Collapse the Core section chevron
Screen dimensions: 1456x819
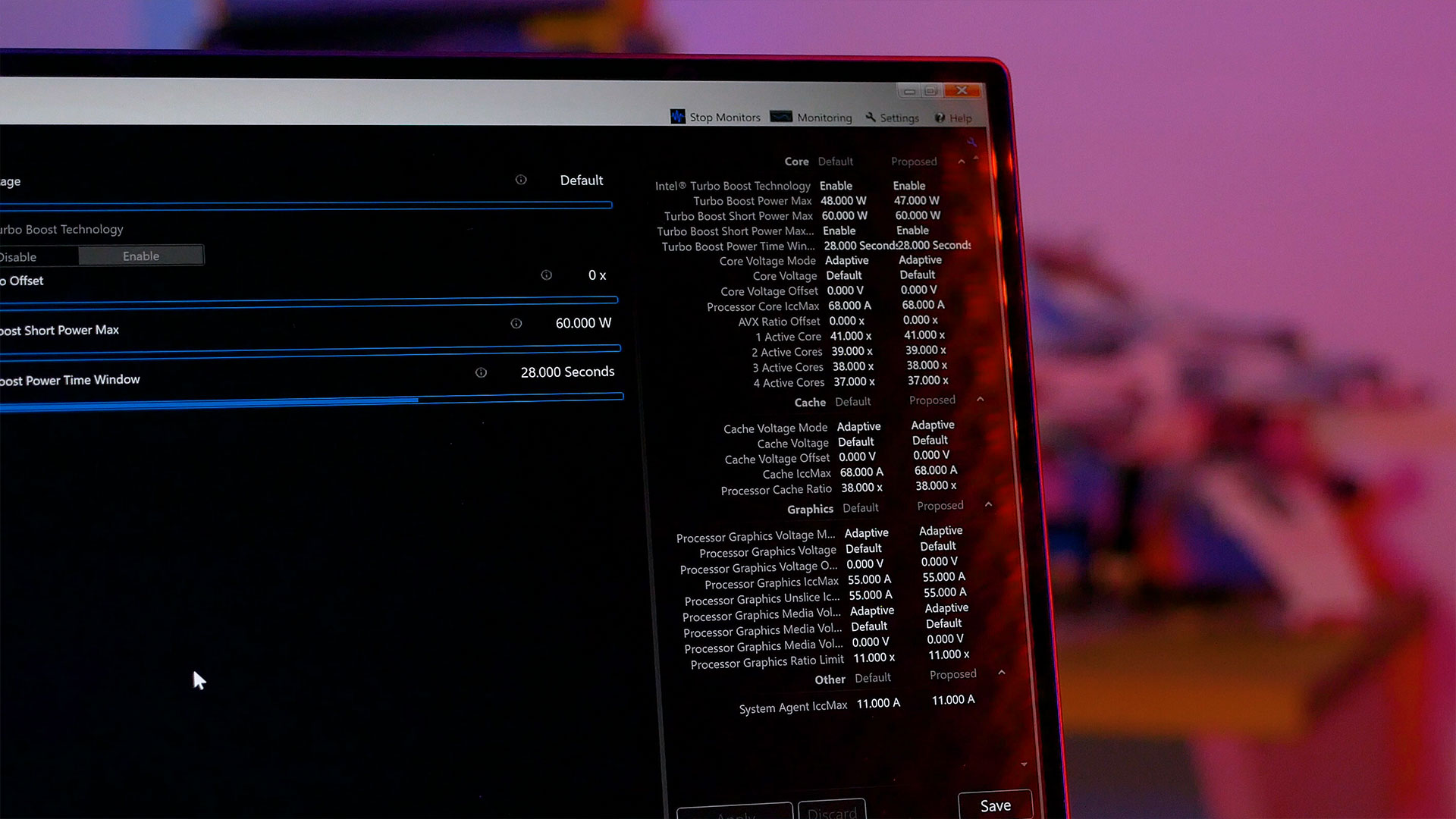(x=962, y=162)
